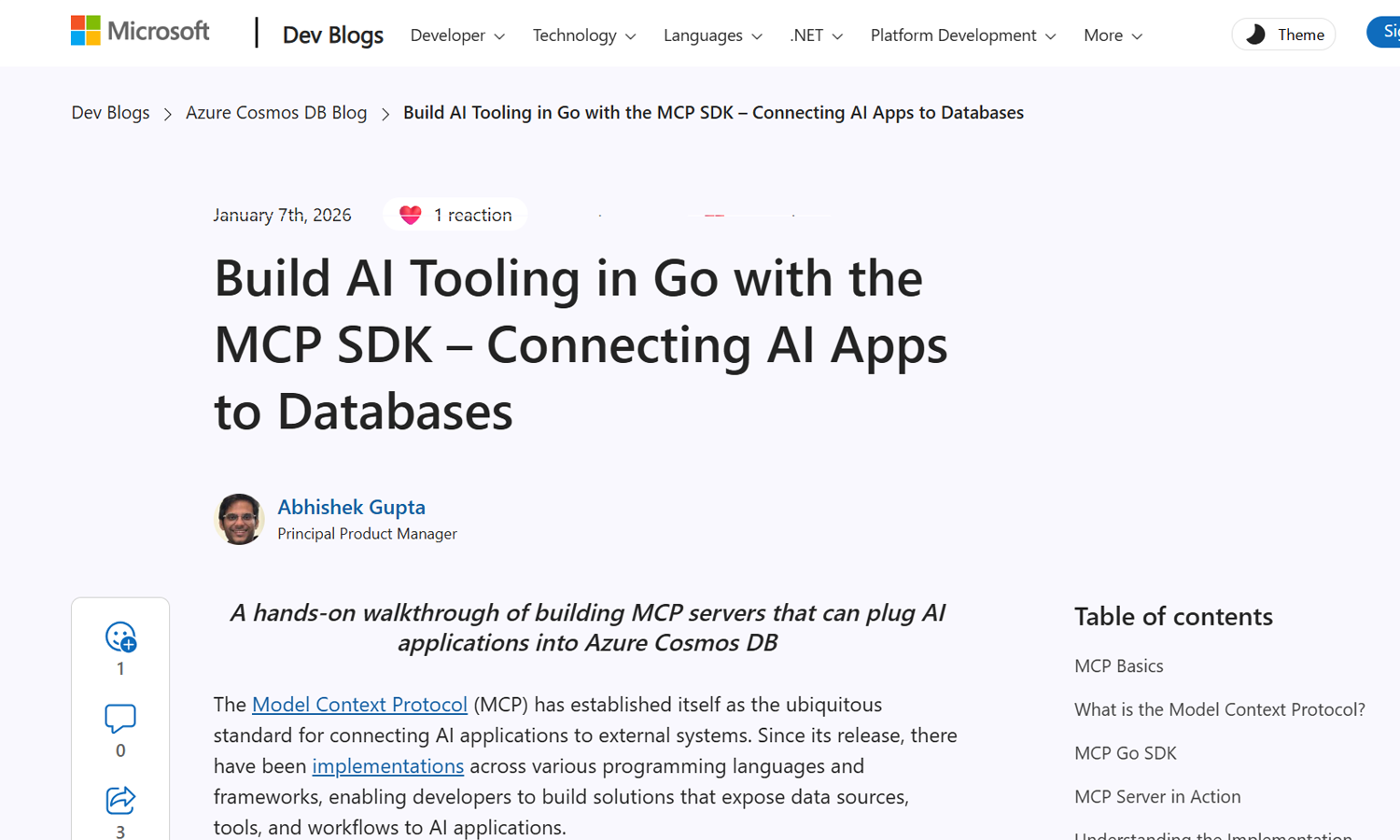Image resolution: width=1400 pixels, height=840 pixels.
Task: Open the Model Context Protocol link
Action: tap(359, 705)
